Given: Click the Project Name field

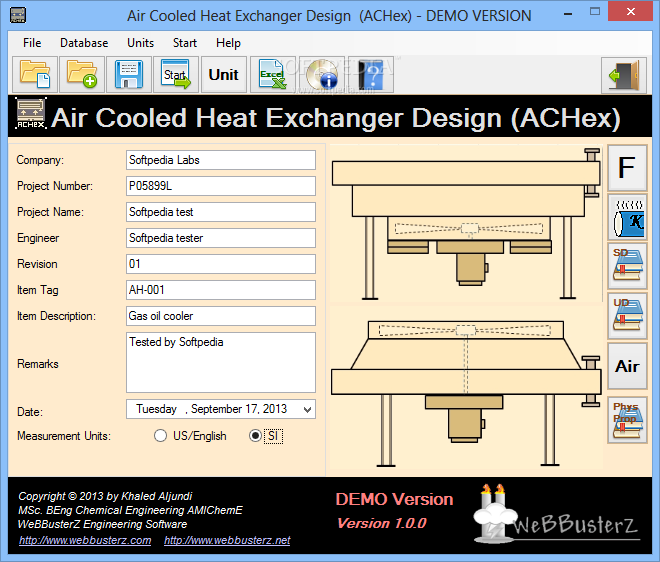Looking at the screenshot, I should click(x=221, y=212).
